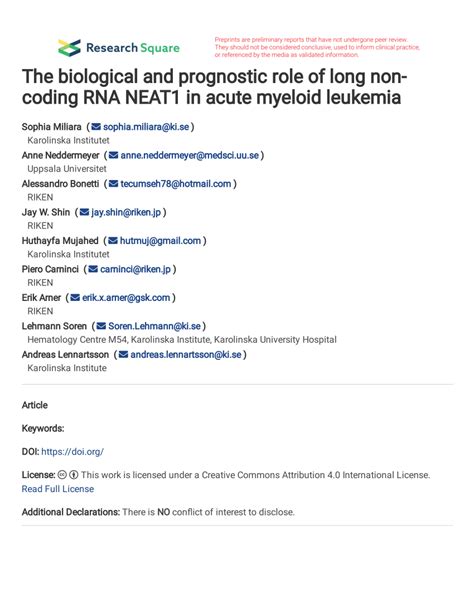Screen dimensions: 474x613
Task: Click envelope icon beside Piero Carninci
Action: [93, 269]
